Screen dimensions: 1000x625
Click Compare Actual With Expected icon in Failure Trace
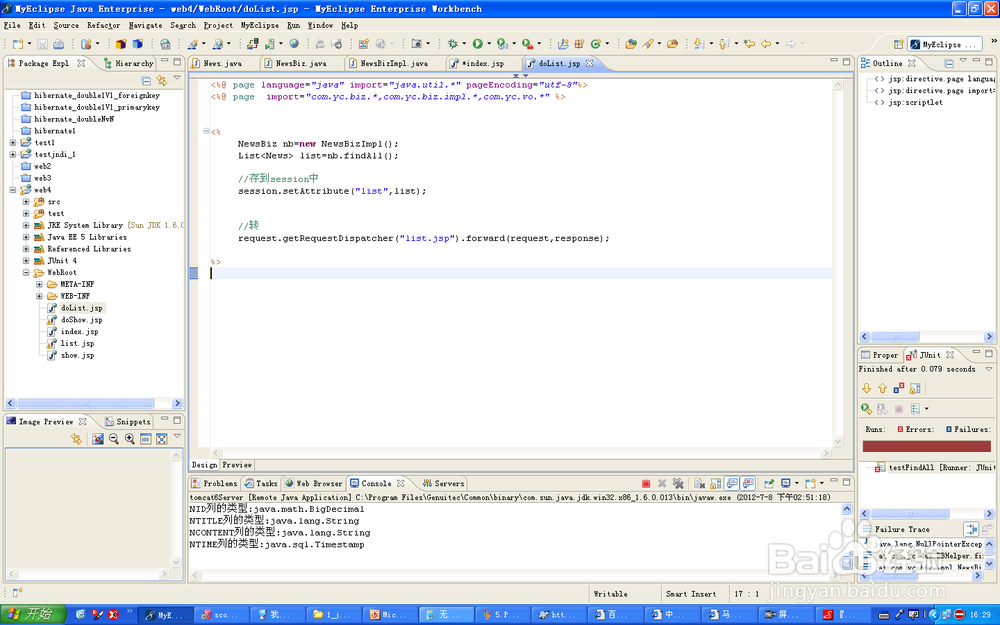[987, 529]
